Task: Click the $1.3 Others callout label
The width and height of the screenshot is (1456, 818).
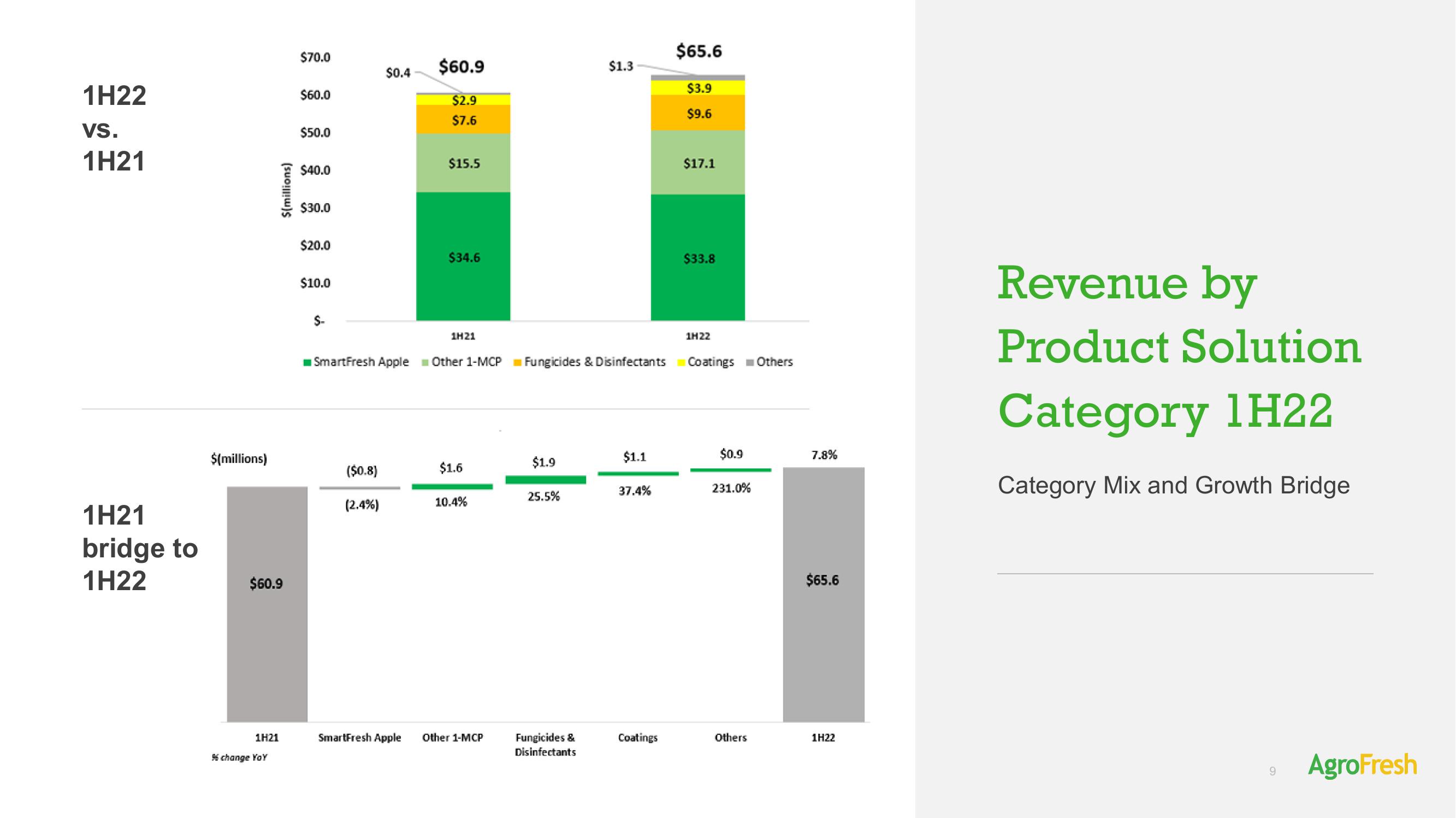Action: point(620,66)
